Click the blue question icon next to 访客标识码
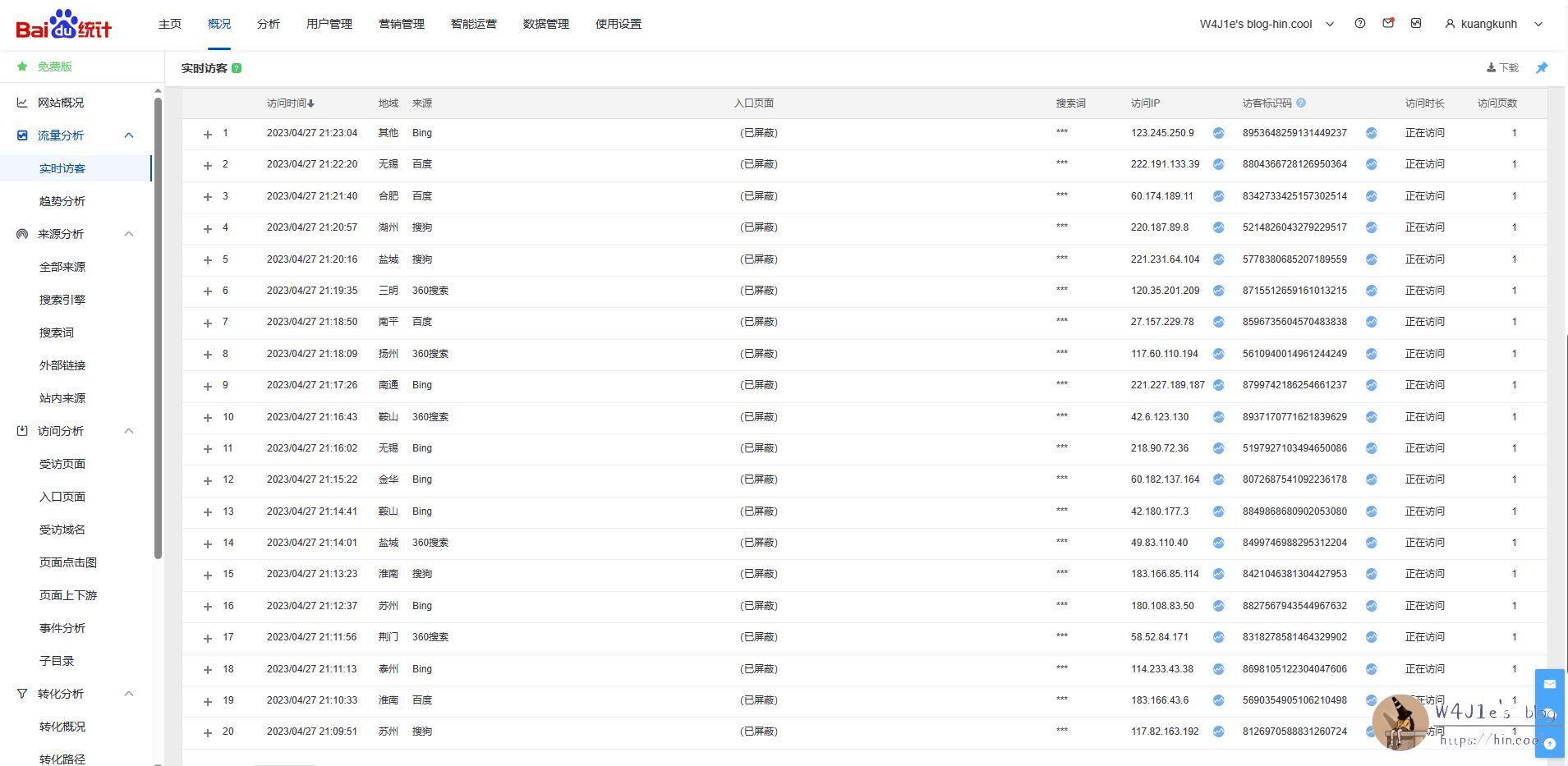Viewport: 1568px width, 766px height. click(x=1301, y=103)
